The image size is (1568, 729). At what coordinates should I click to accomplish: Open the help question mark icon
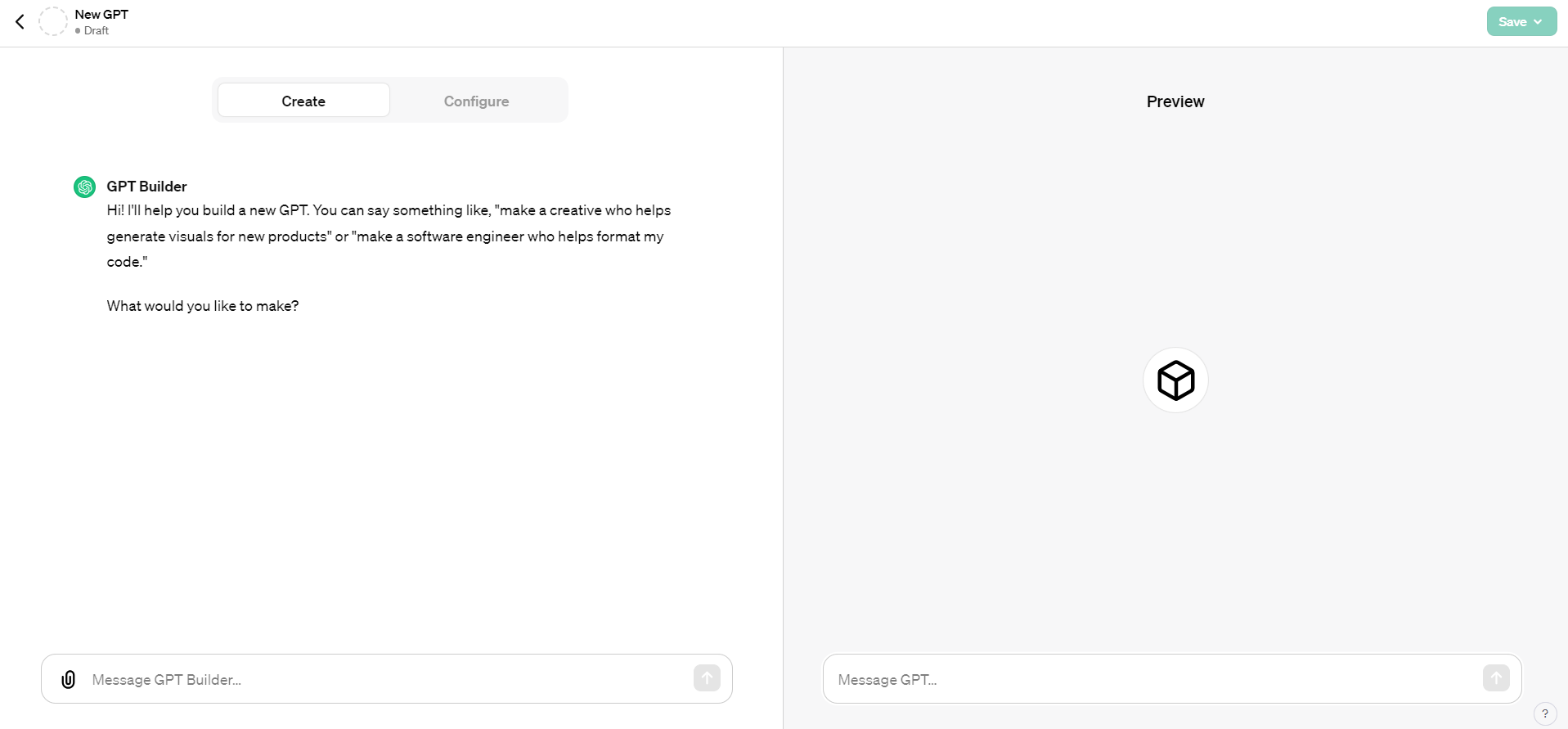tap(1544, 713)
